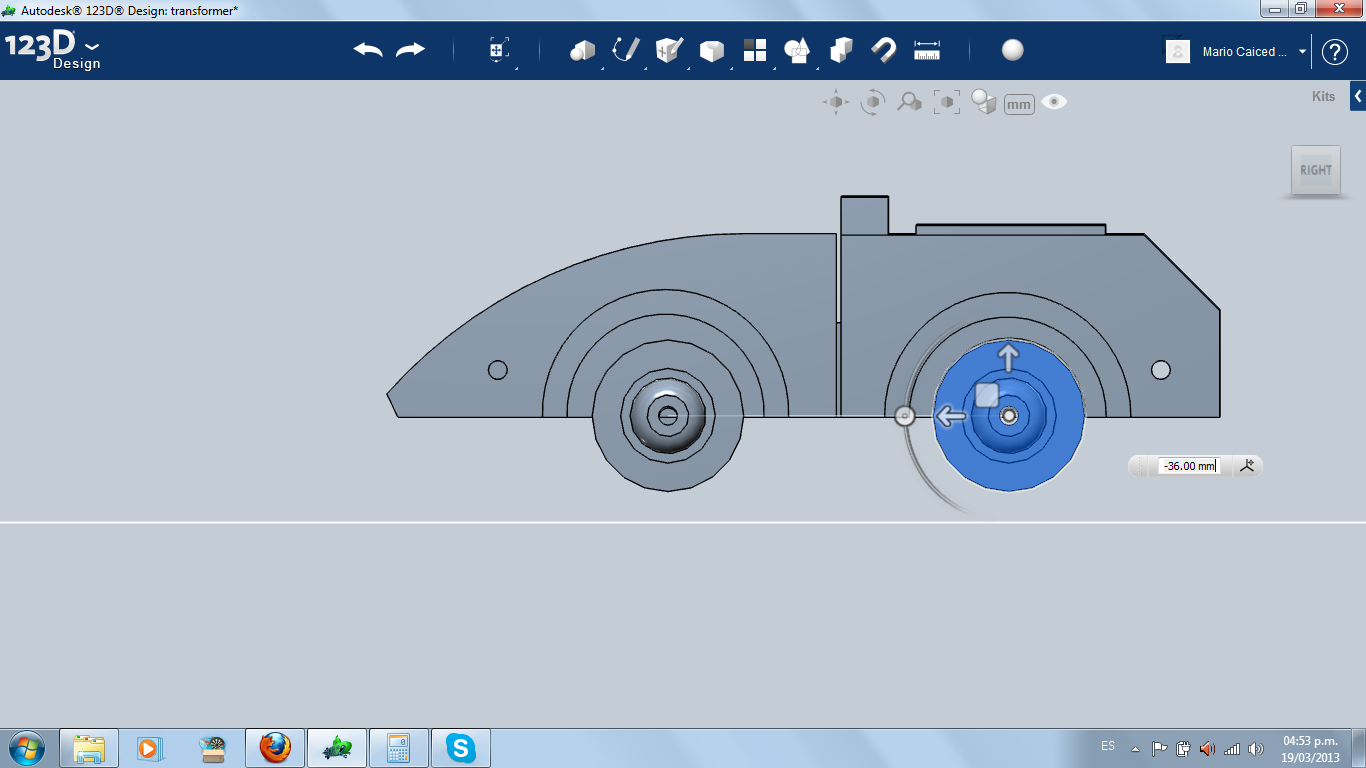Click the RIGHT face of the view cube
The width and height of the screenshot is (1366, 768).
1316,170
